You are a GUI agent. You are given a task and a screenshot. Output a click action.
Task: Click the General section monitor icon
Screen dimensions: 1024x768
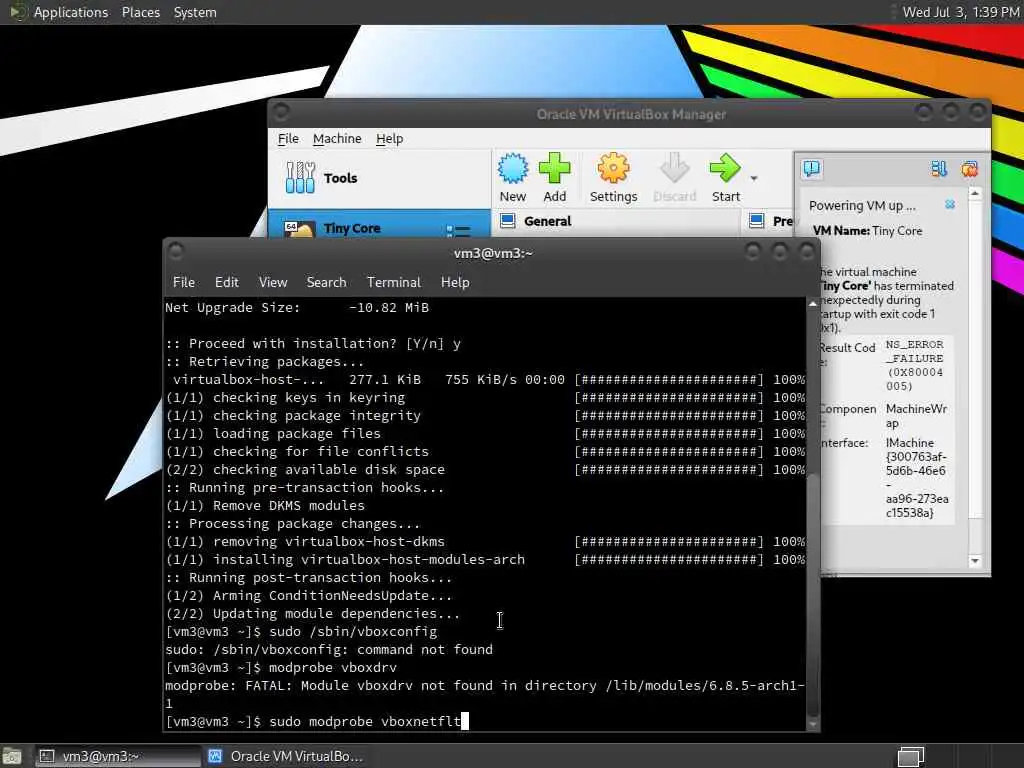[x=507, y=221]
